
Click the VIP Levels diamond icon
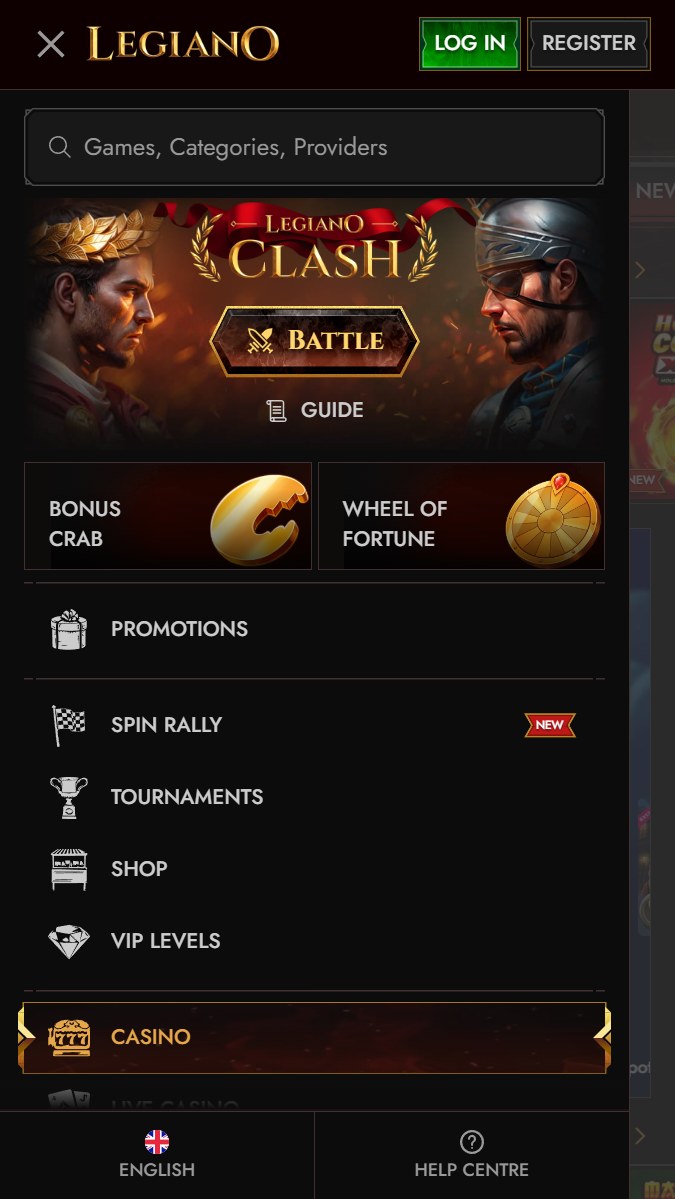69,941
